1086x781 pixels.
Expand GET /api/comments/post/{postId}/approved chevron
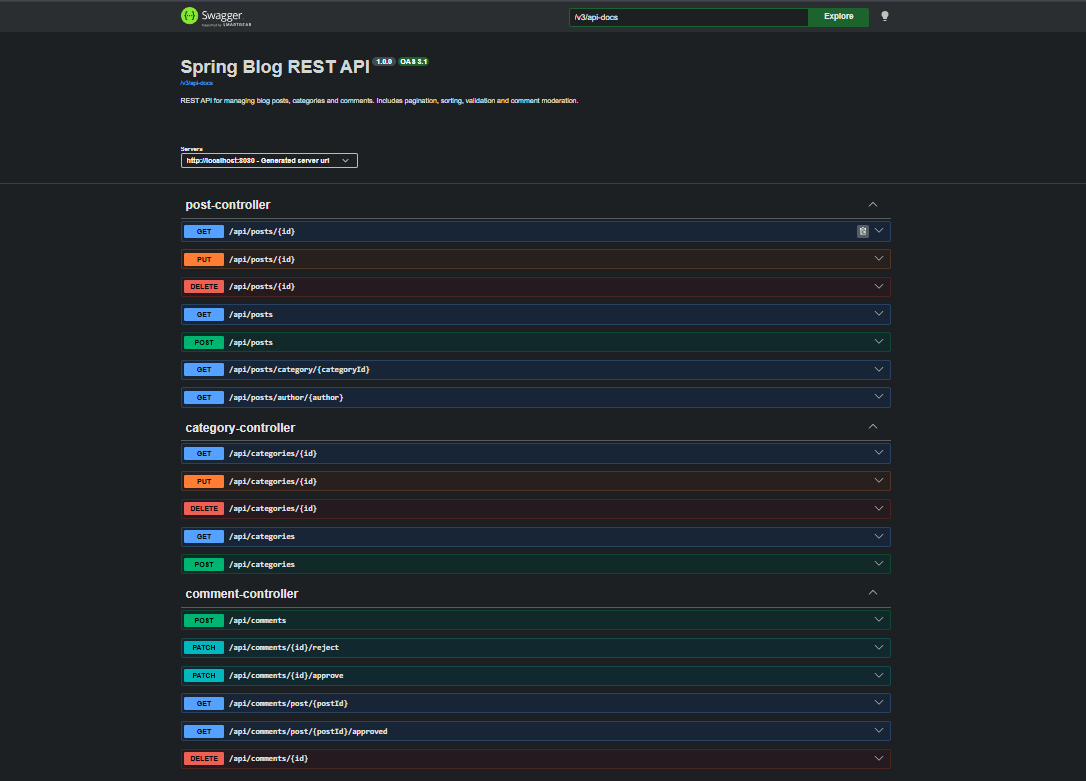(x=879, y=730)
